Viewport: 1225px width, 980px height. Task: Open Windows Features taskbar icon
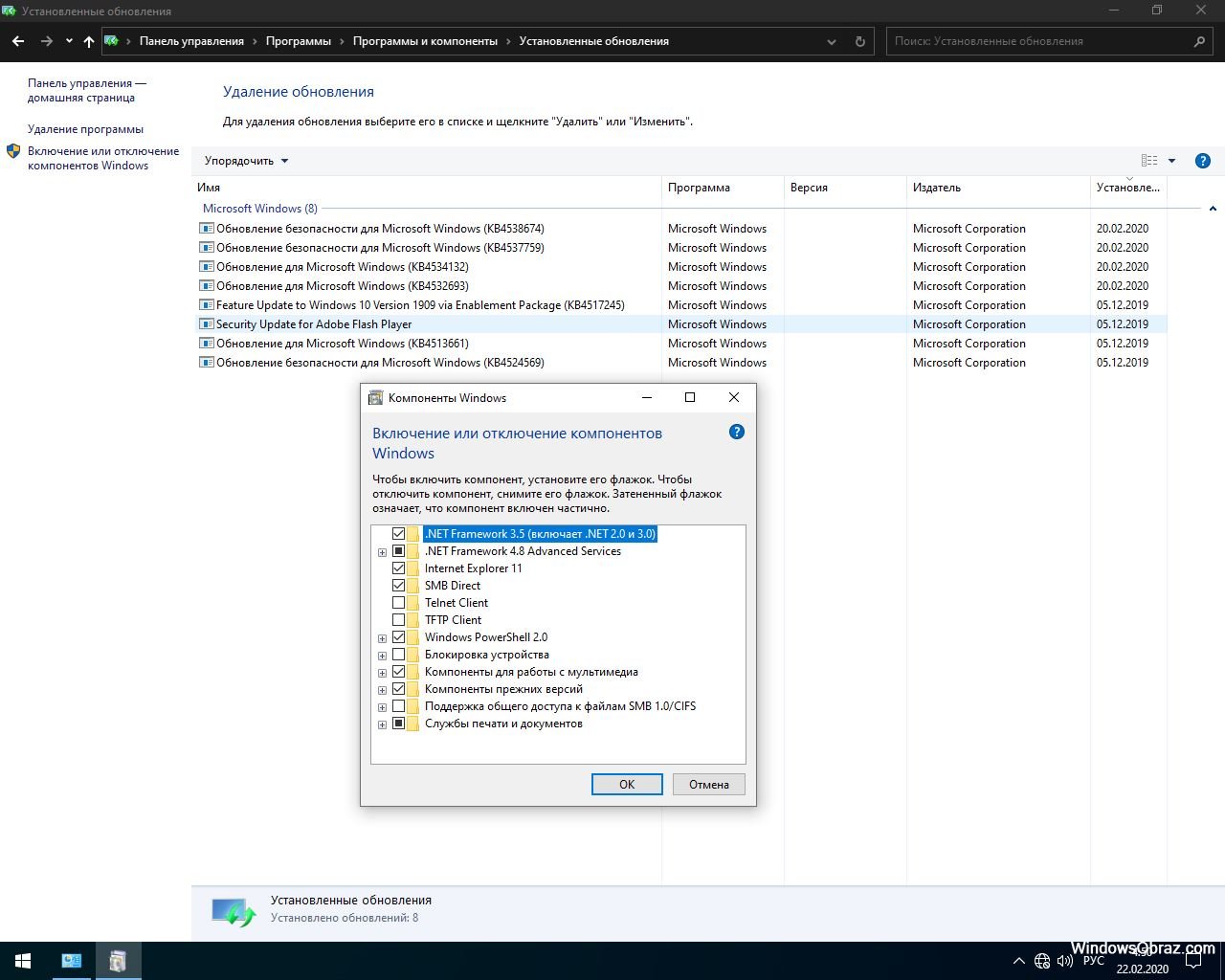point(118,961)
